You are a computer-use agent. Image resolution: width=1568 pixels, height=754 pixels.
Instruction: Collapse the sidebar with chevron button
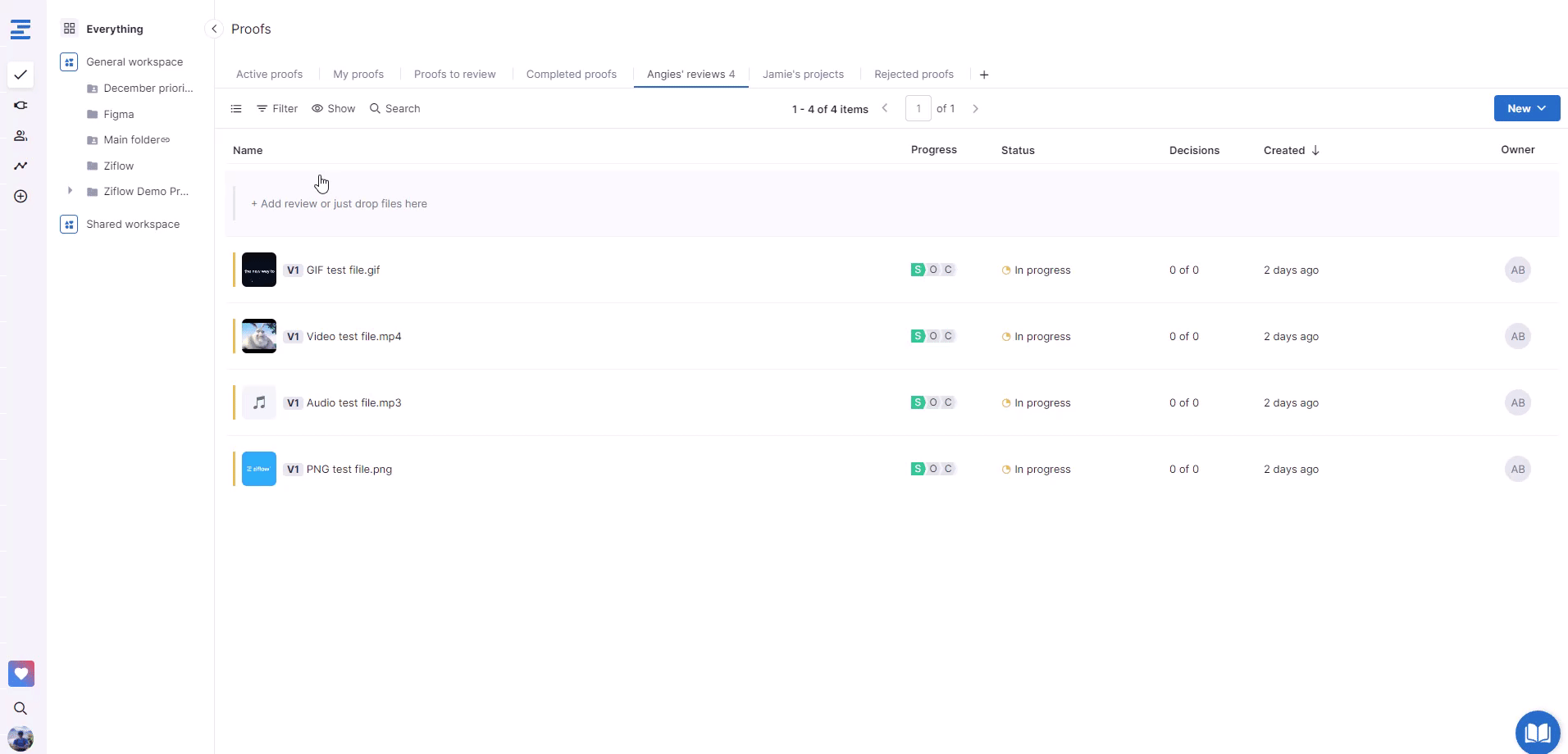[214, 30]
